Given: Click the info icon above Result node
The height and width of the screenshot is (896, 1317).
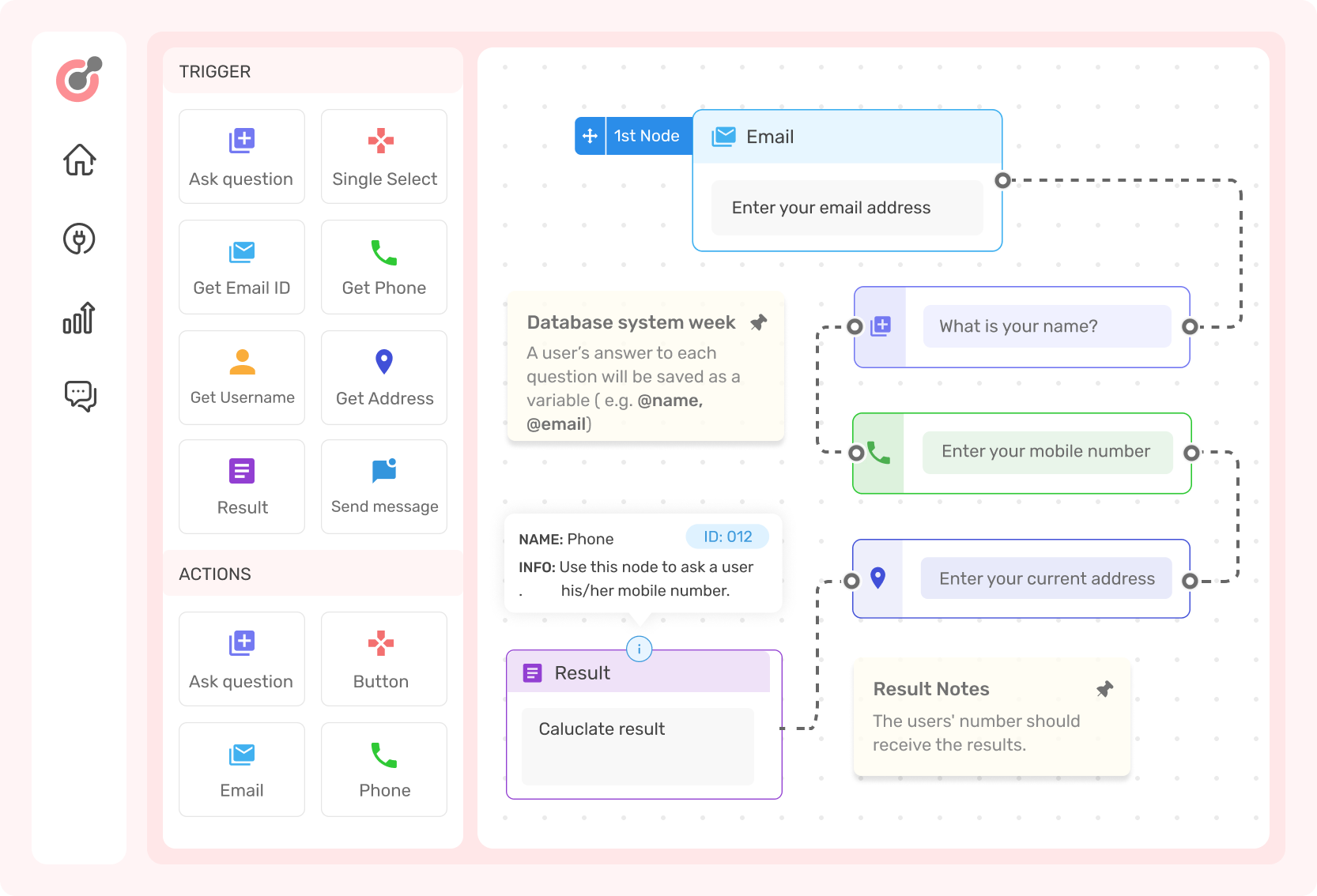Looking at the screenshot, I should [x=639, y=649].
